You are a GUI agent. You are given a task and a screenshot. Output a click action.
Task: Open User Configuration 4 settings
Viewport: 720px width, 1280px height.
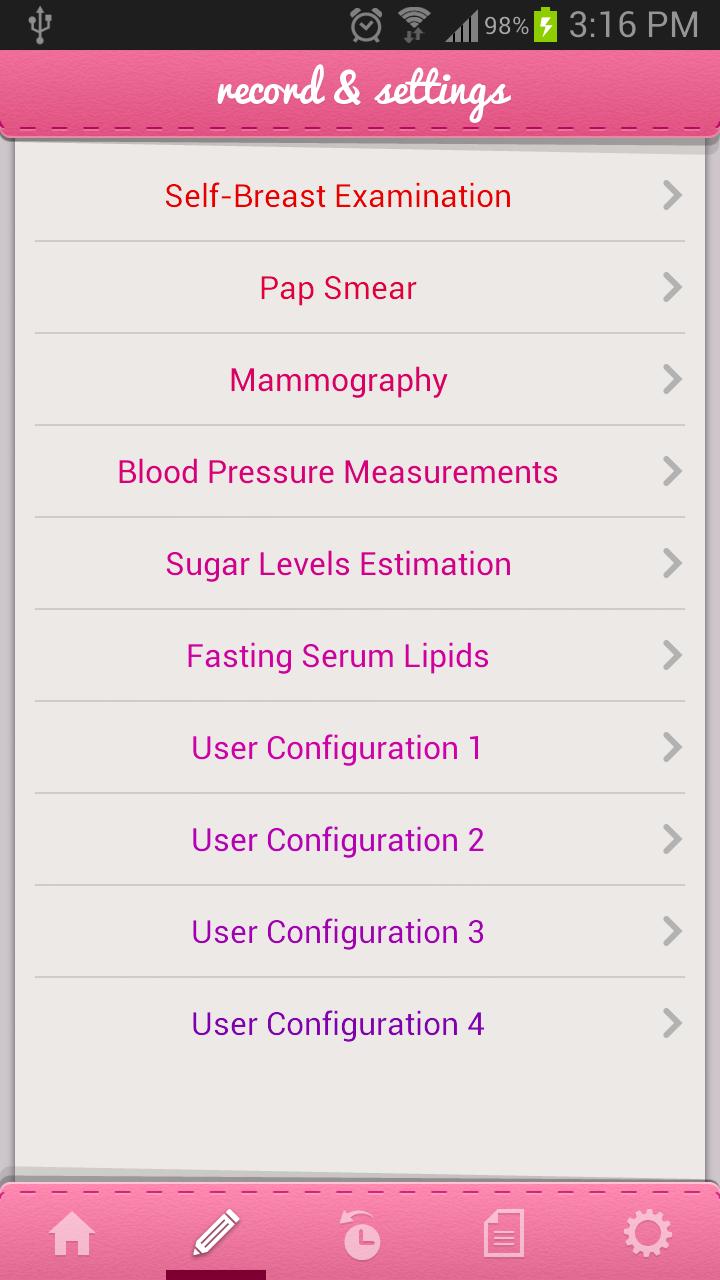[x=338, y=1024]
